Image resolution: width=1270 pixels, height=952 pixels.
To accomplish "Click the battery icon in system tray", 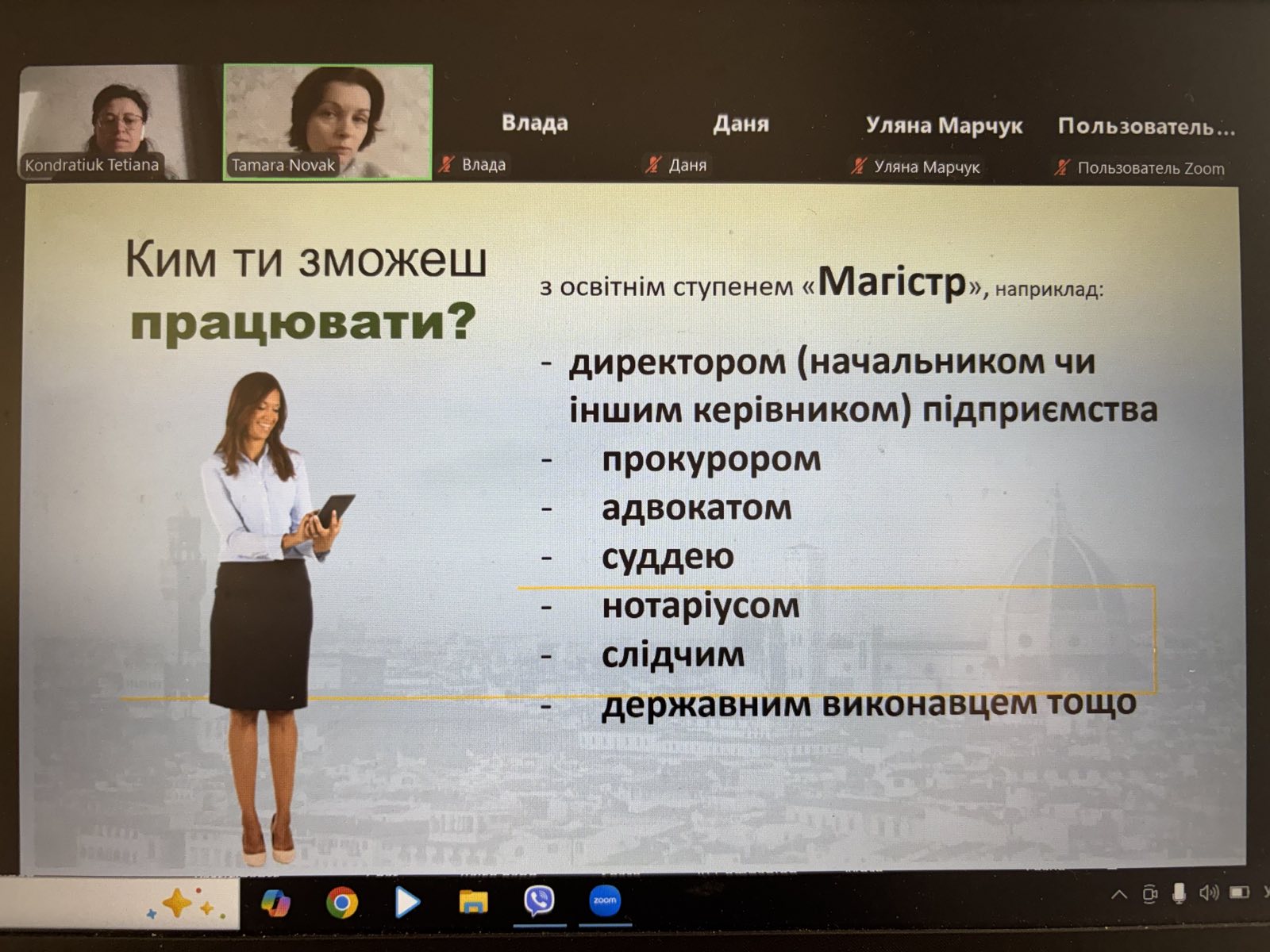I will tap(1239, 892).
